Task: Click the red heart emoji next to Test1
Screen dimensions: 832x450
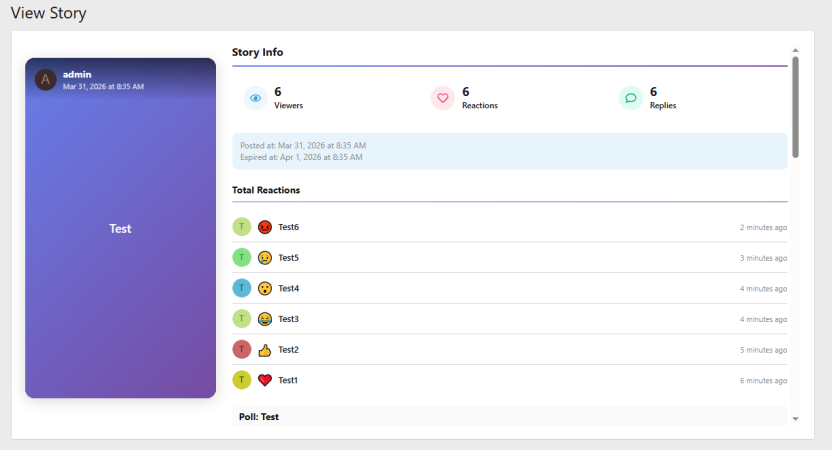Action: (265, 380)
